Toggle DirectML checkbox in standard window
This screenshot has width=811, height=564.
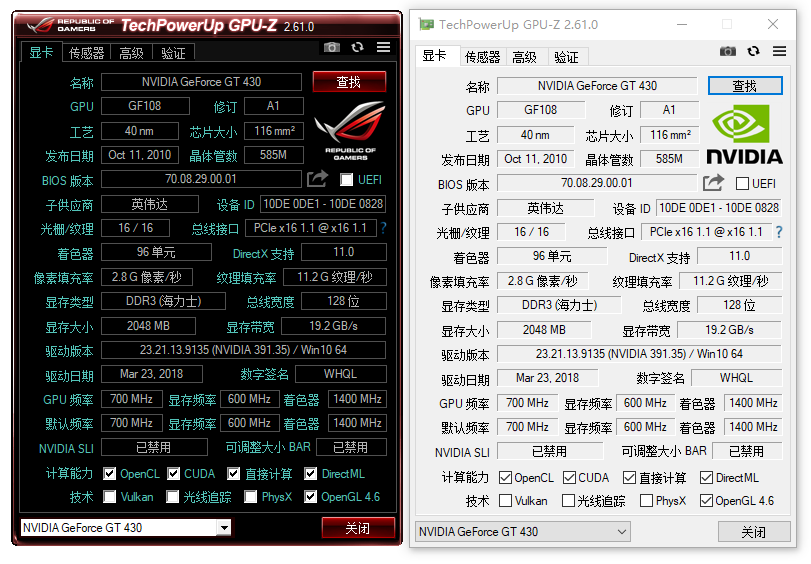[x=707, y=478]
